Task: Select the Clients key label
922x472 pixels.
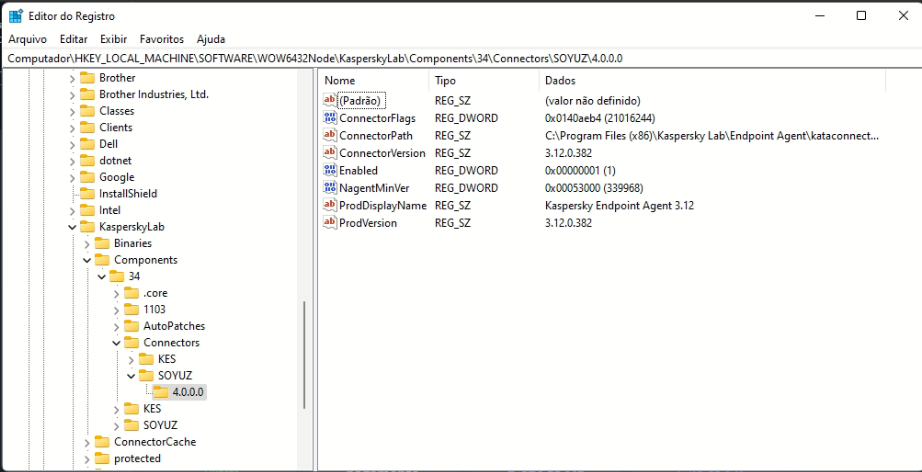Action: coord(116,128)
